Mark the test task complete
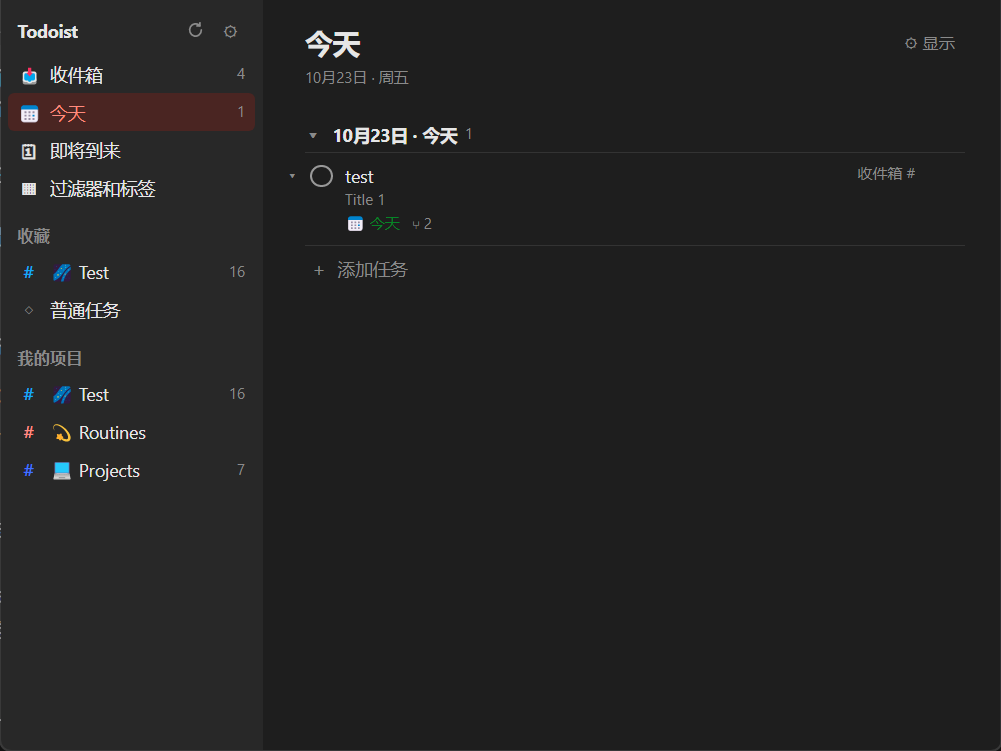1001x751 pixels. coord(321,176)
